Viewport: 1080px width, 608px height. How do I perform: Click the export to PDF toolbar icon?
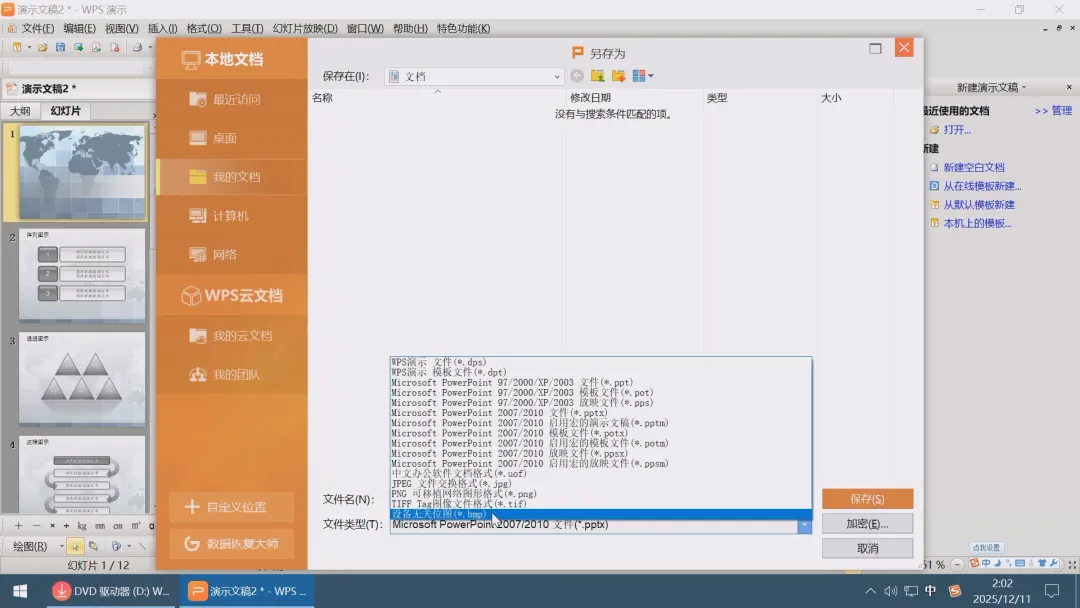pyautogui.click(x=96, y=47)
